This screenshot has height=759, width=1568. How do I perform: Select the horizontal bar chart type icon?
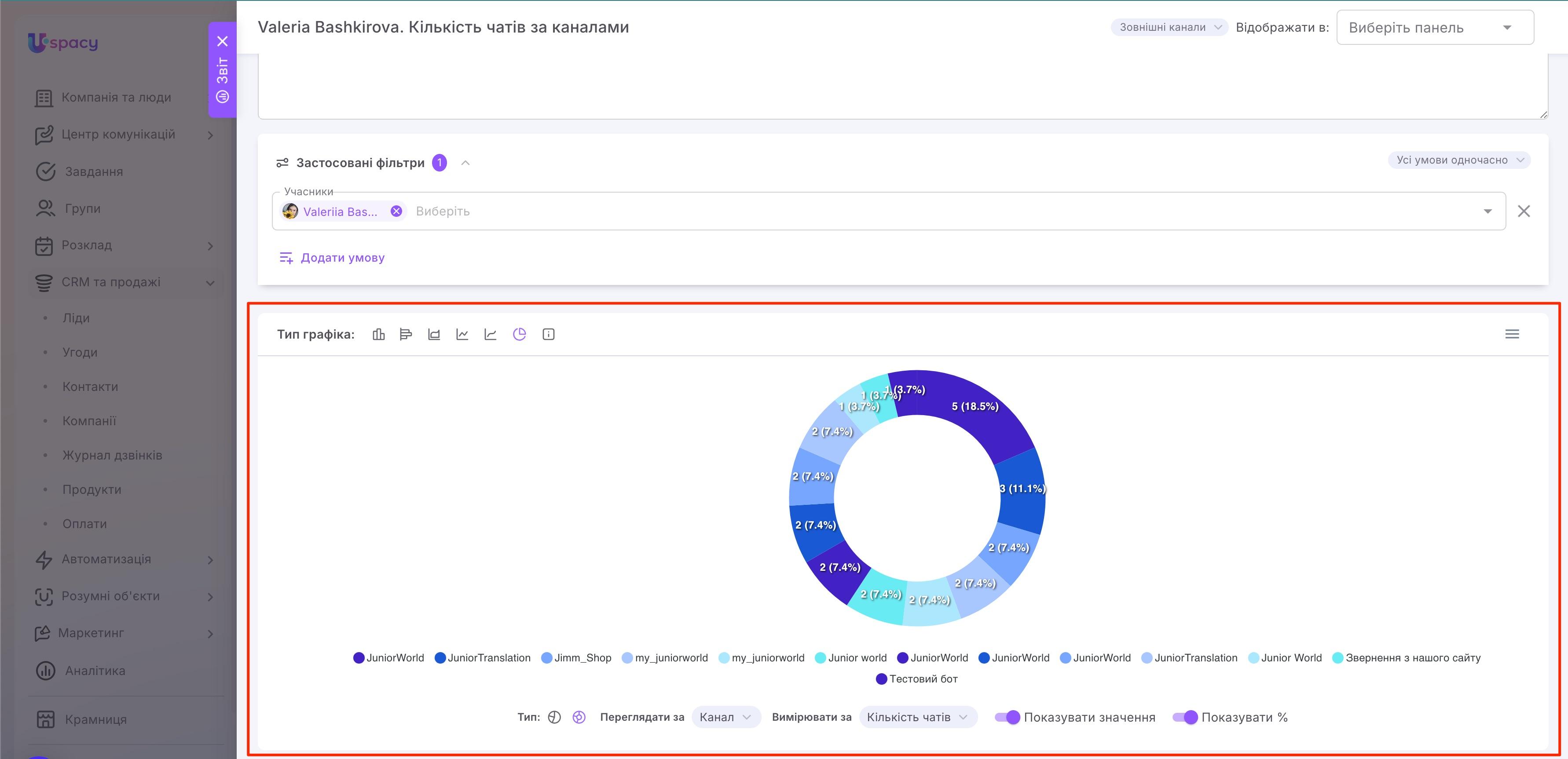click(x=406, y=334)
